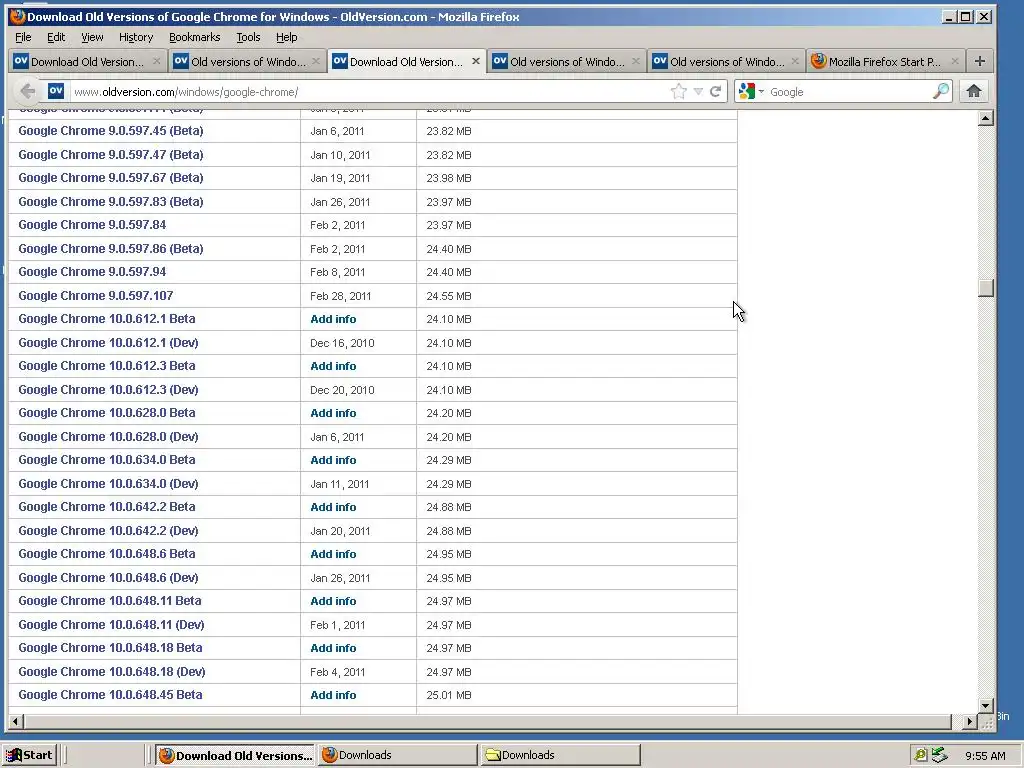Reload the page with the refresh icon
1024x768 pixels.
click(716, 91)
